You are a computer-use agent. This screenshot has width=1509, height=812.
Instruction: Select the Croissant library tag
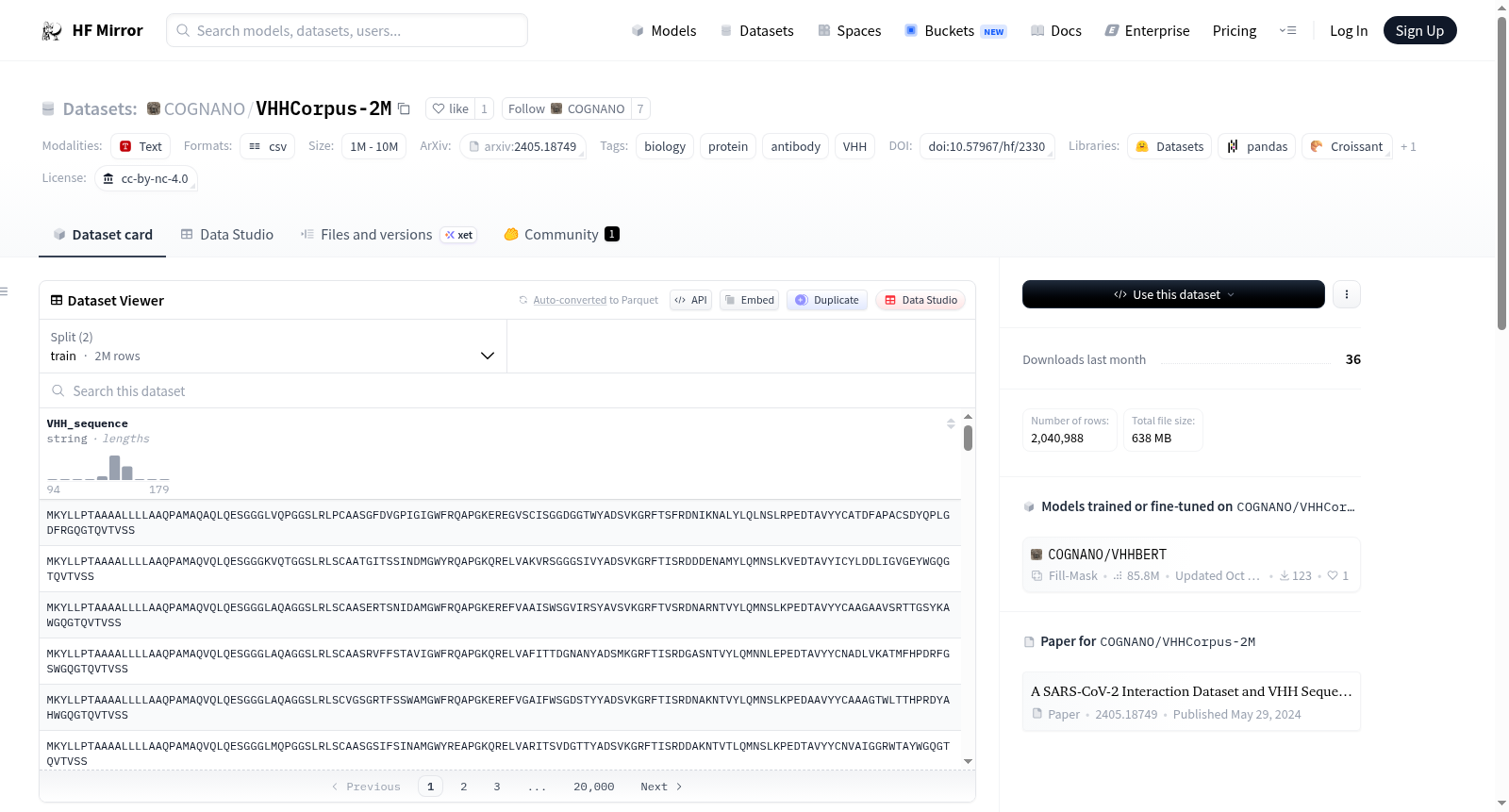click(x=1347, y=146)
